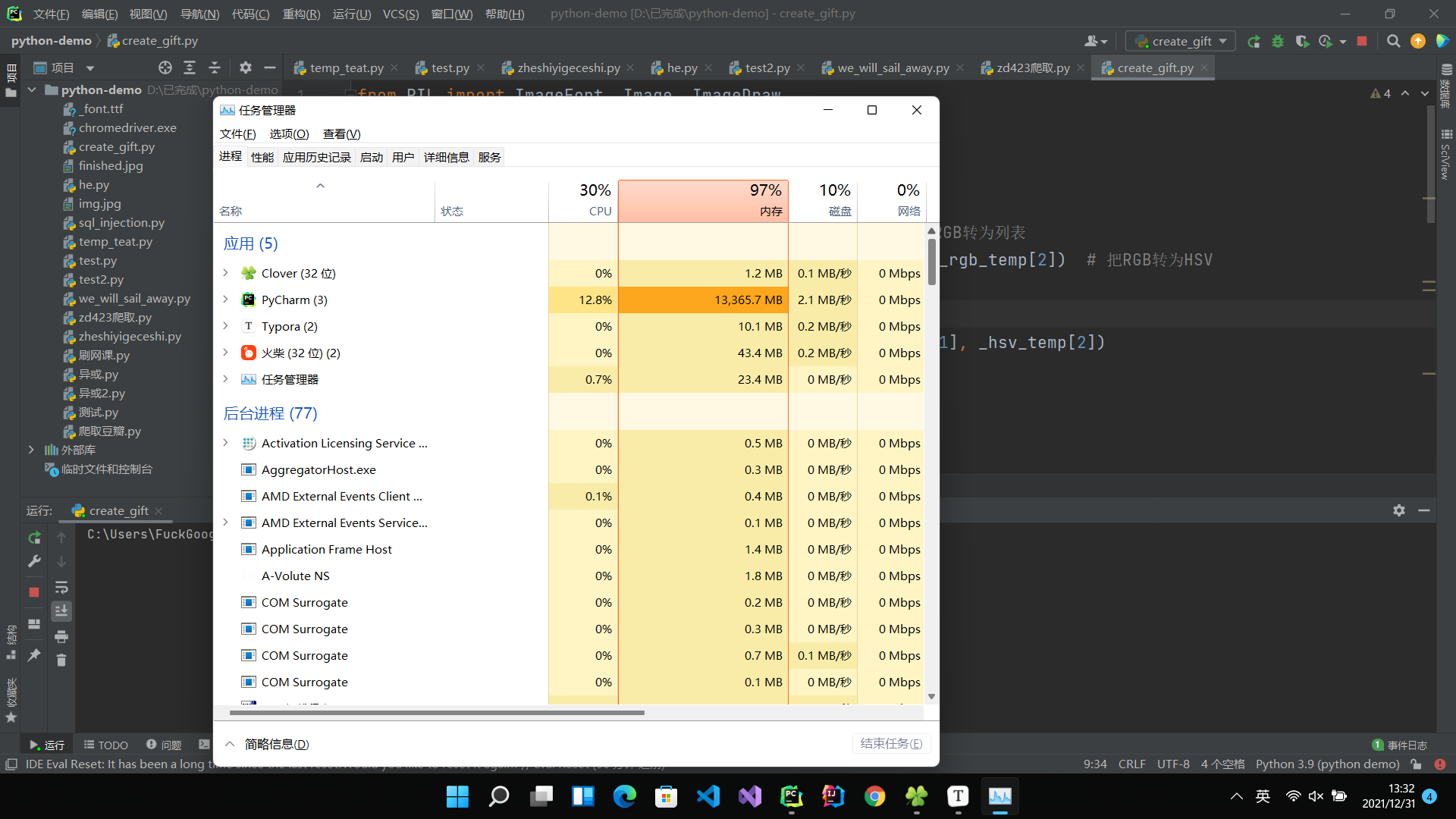This screenshot has height=819, width=1456.
Task: Expand the Typora (2) process group
Action: click(x=225, y=326)
